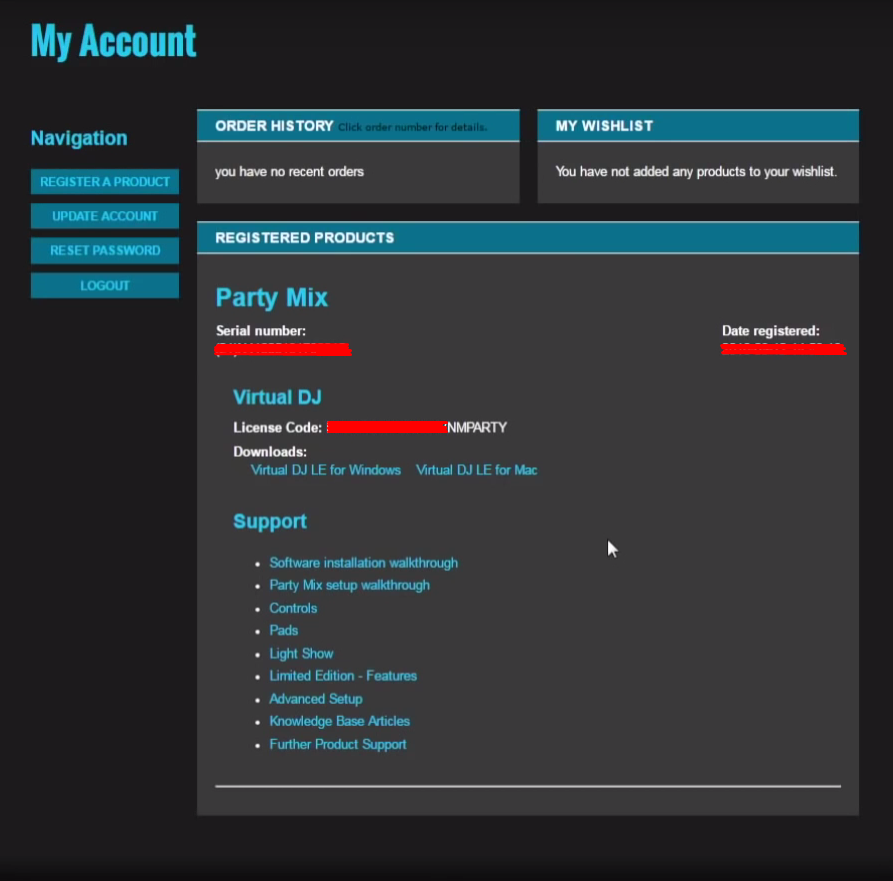The width and height of the screenshot is (893, 881).
Task: Download Virtual DJ LE for Windows
Action: [326, 470]
